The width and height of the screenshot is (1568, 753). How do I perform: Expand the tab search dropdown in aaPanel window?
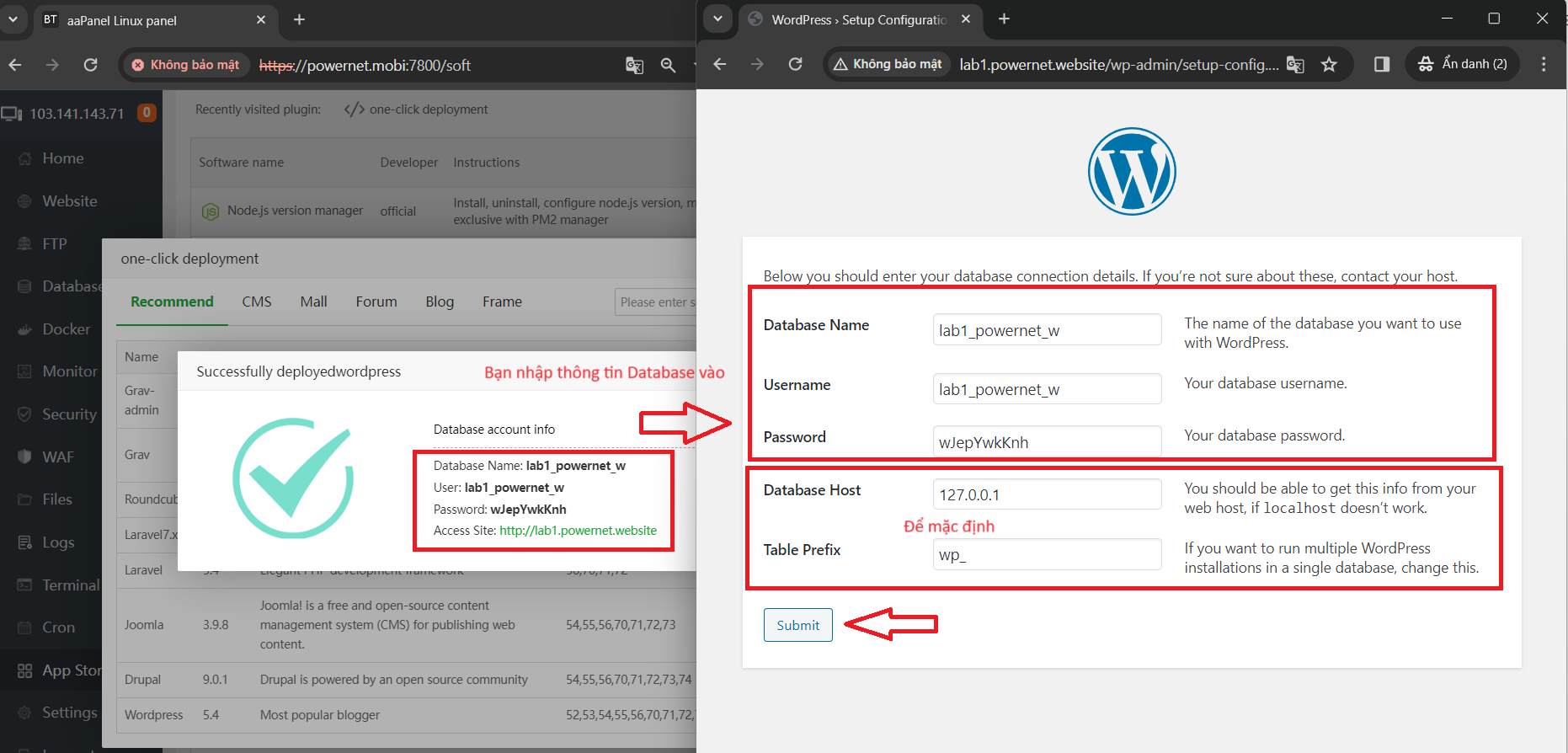[13, 19]
